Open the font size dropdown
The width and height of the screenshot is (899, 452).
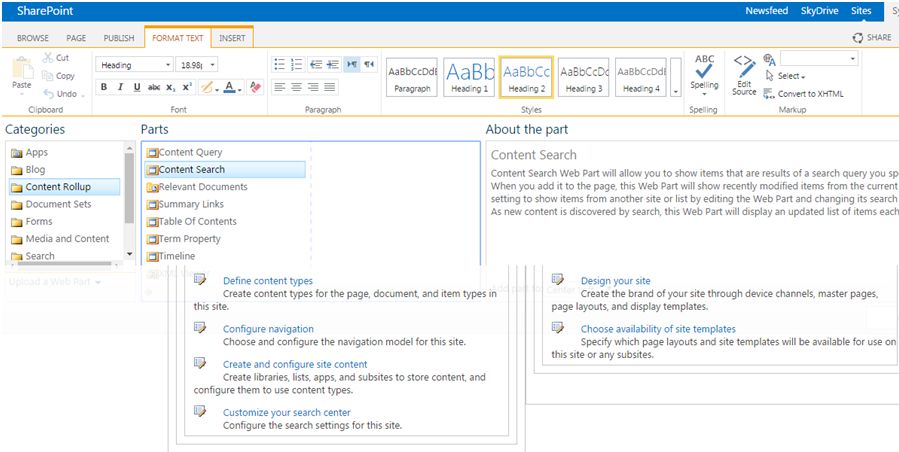coord(211,65)
